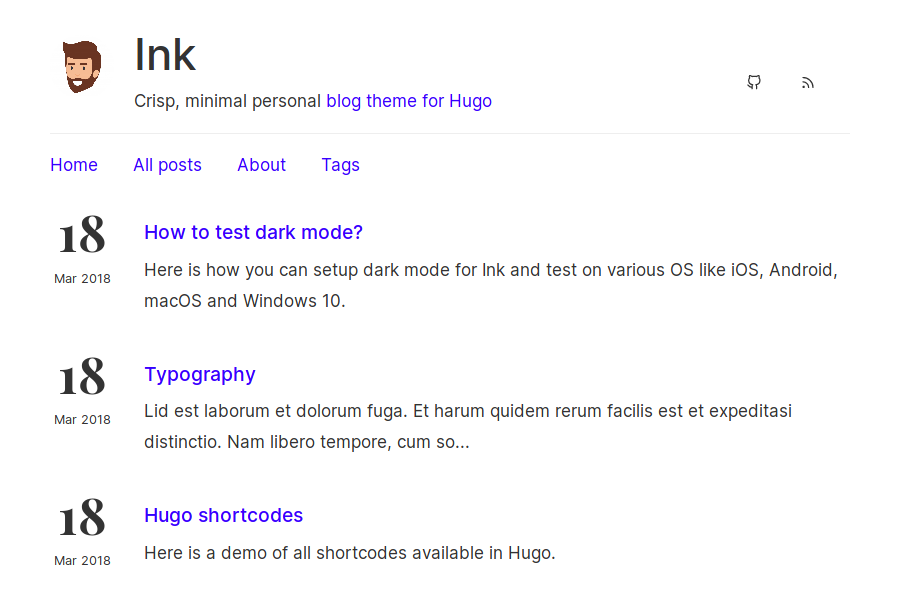Click the day number beside Hugo shortcodes
Screen dimensions: 900x600
82,519
